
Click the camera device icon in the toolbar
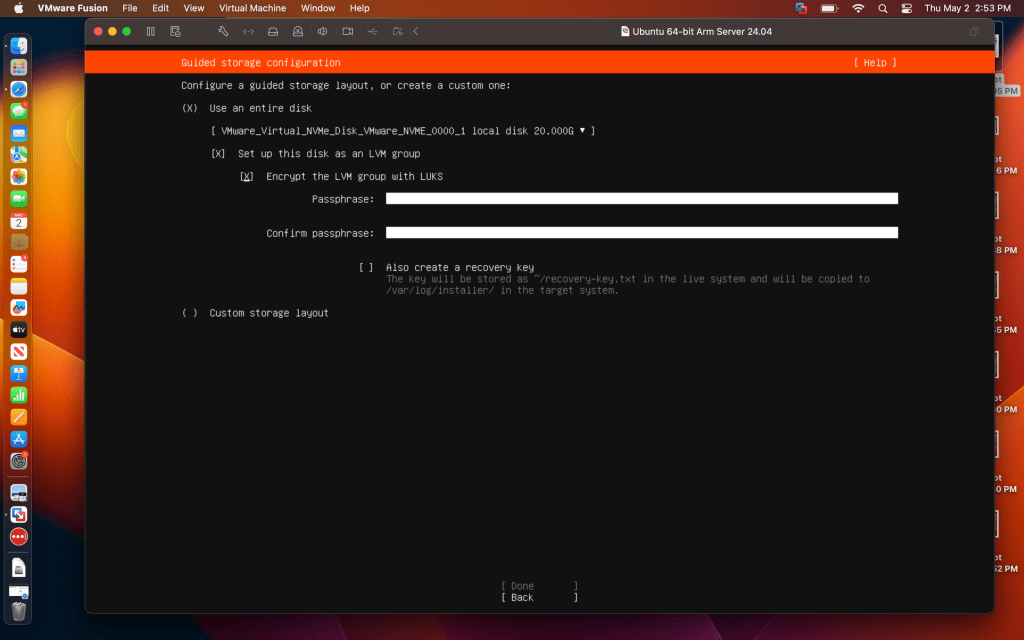(347, 31)
